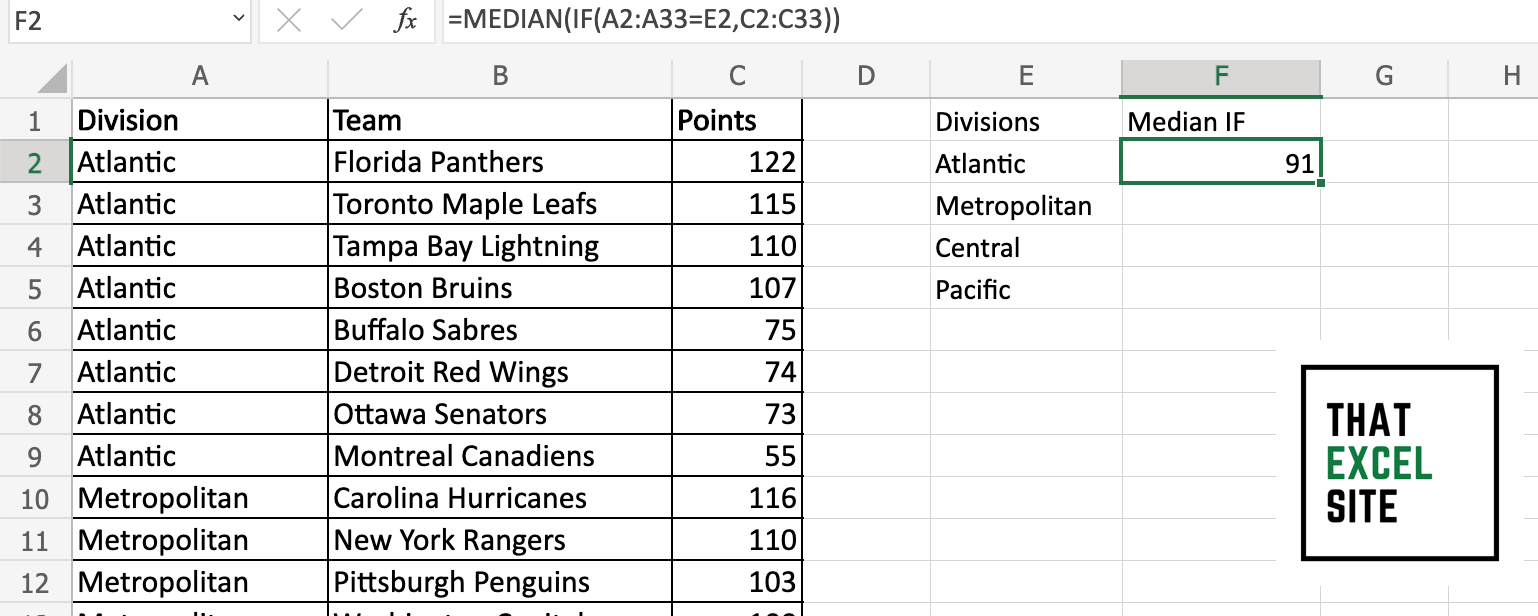
Task: Select column C header
Action: (737, 76)
